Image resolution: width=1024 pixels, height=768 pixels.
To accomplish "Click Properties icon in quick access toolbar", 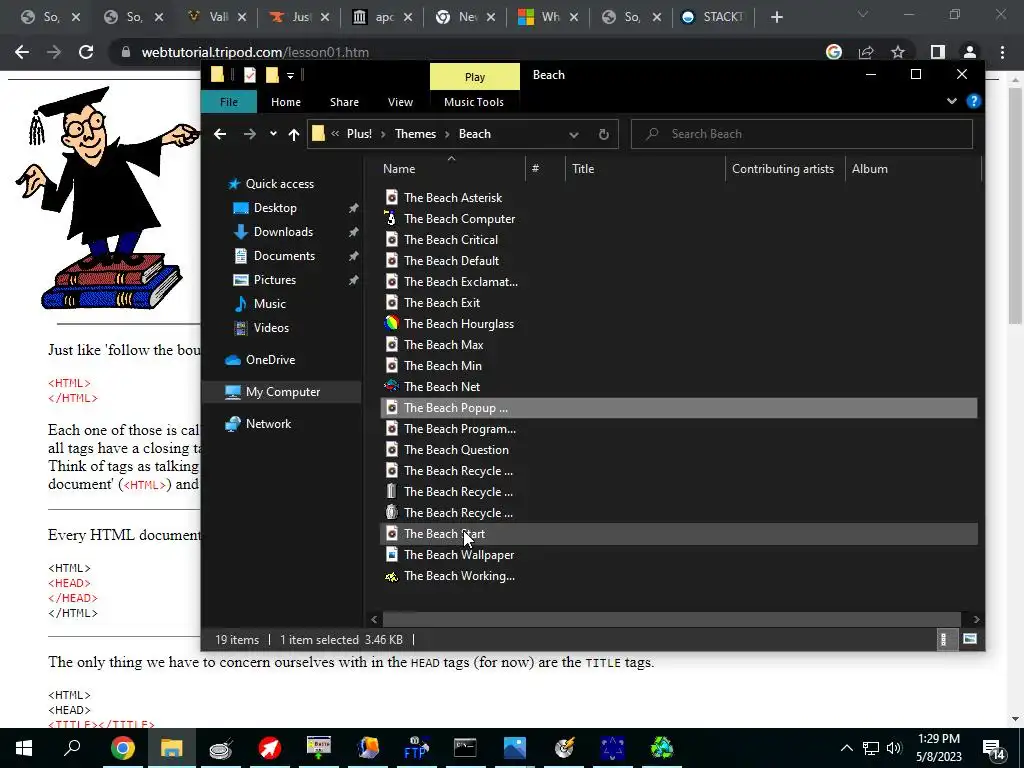I will coord(249,75).
